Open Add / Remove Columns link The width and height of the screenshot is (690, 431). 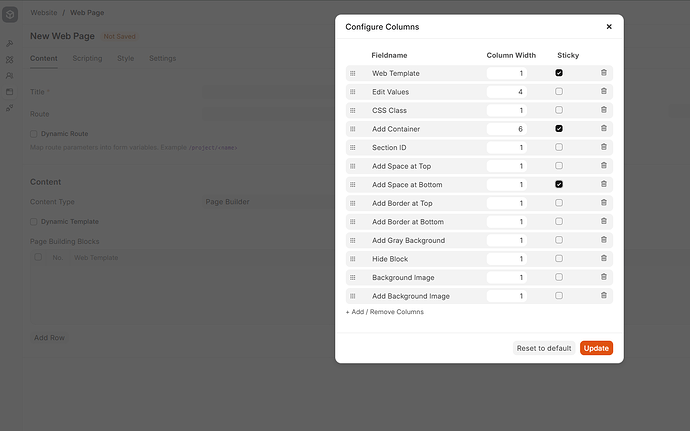[385, 312]
